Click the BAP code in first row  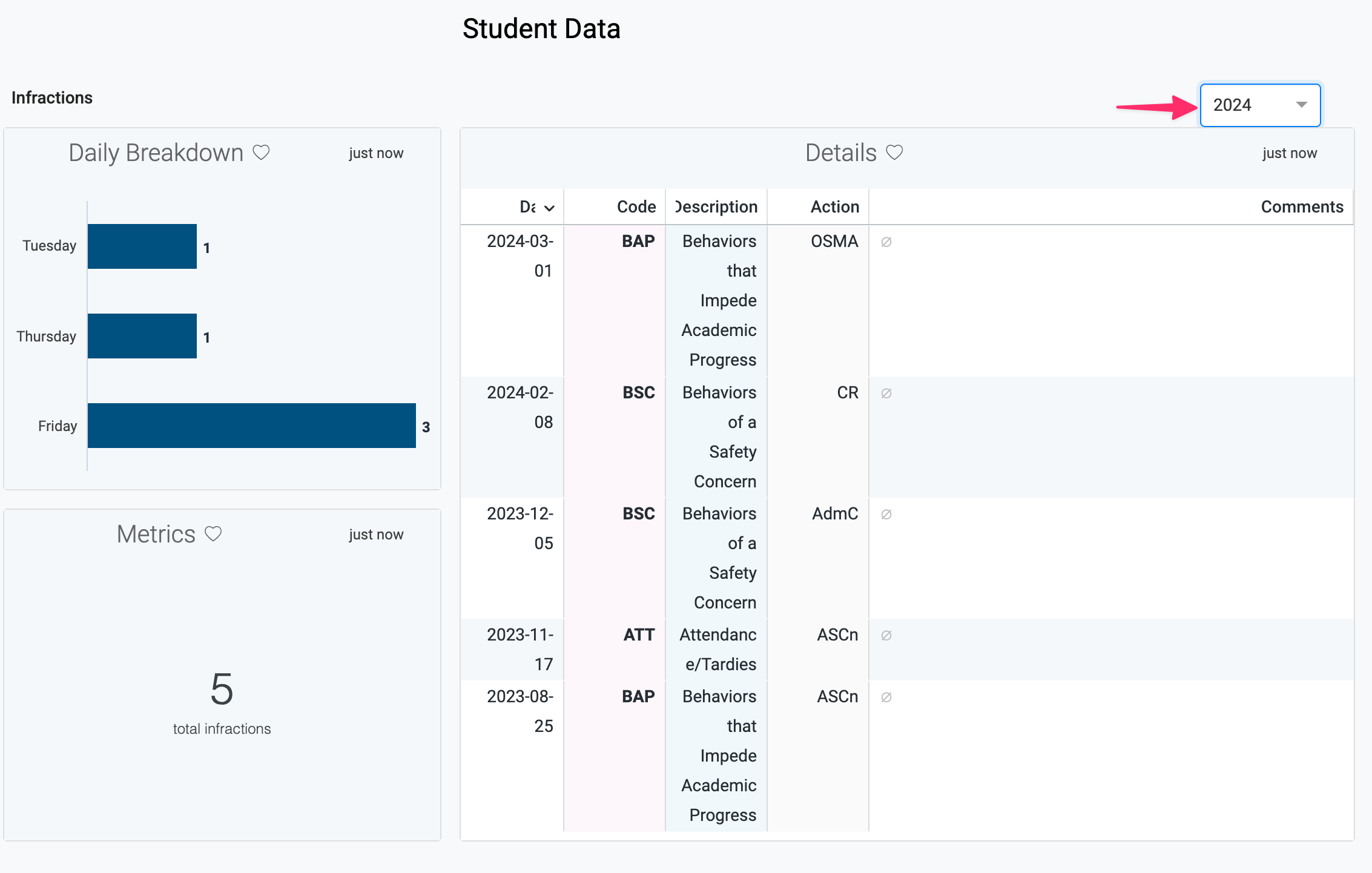coord(638,242)
